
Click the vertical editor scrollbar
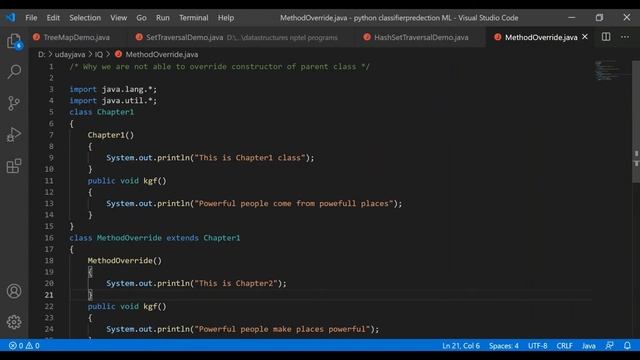point(636,121)
